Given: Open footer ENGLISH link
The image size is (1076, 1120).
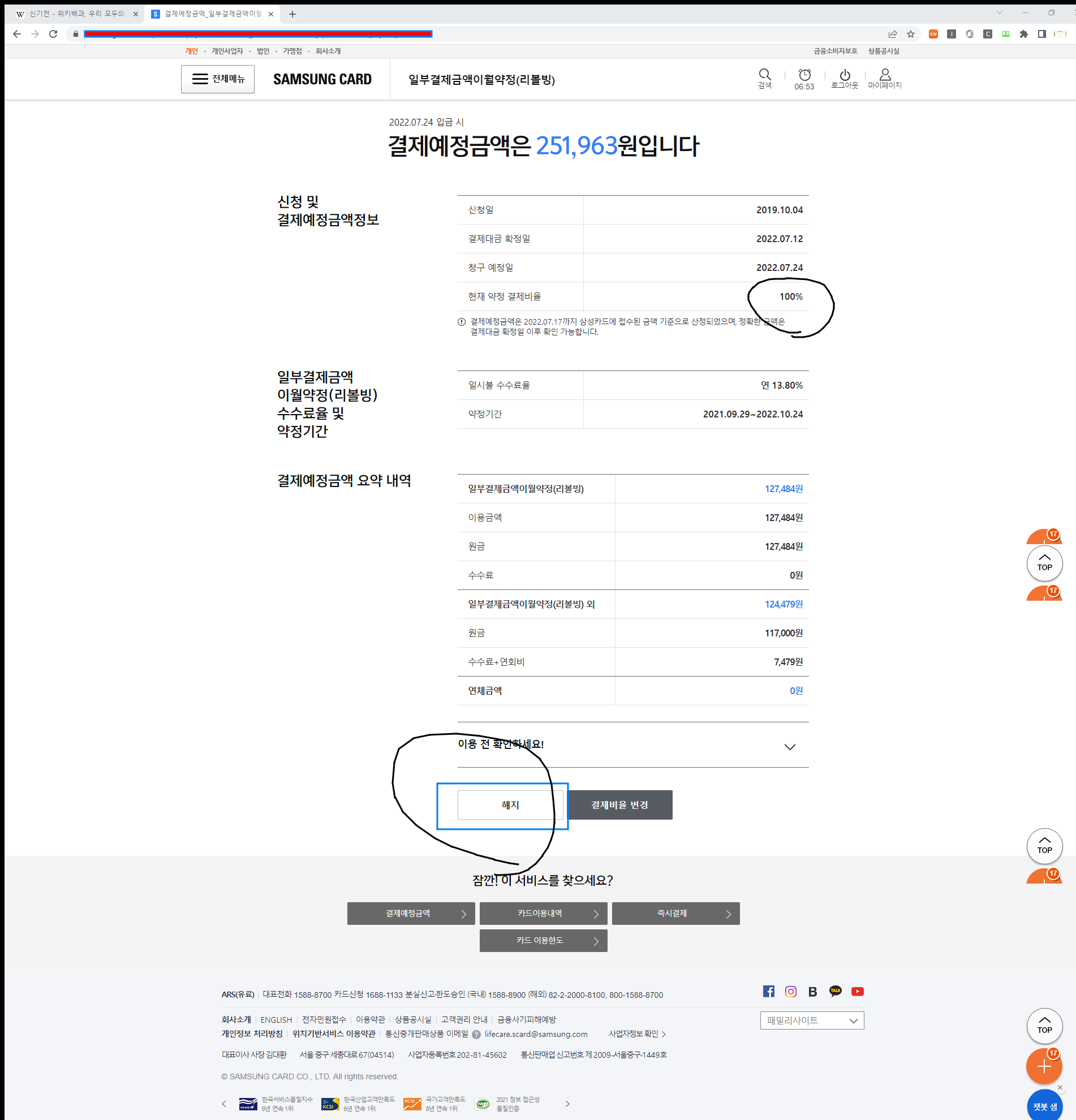Looking at the screenshot, I should point(276,1019).
